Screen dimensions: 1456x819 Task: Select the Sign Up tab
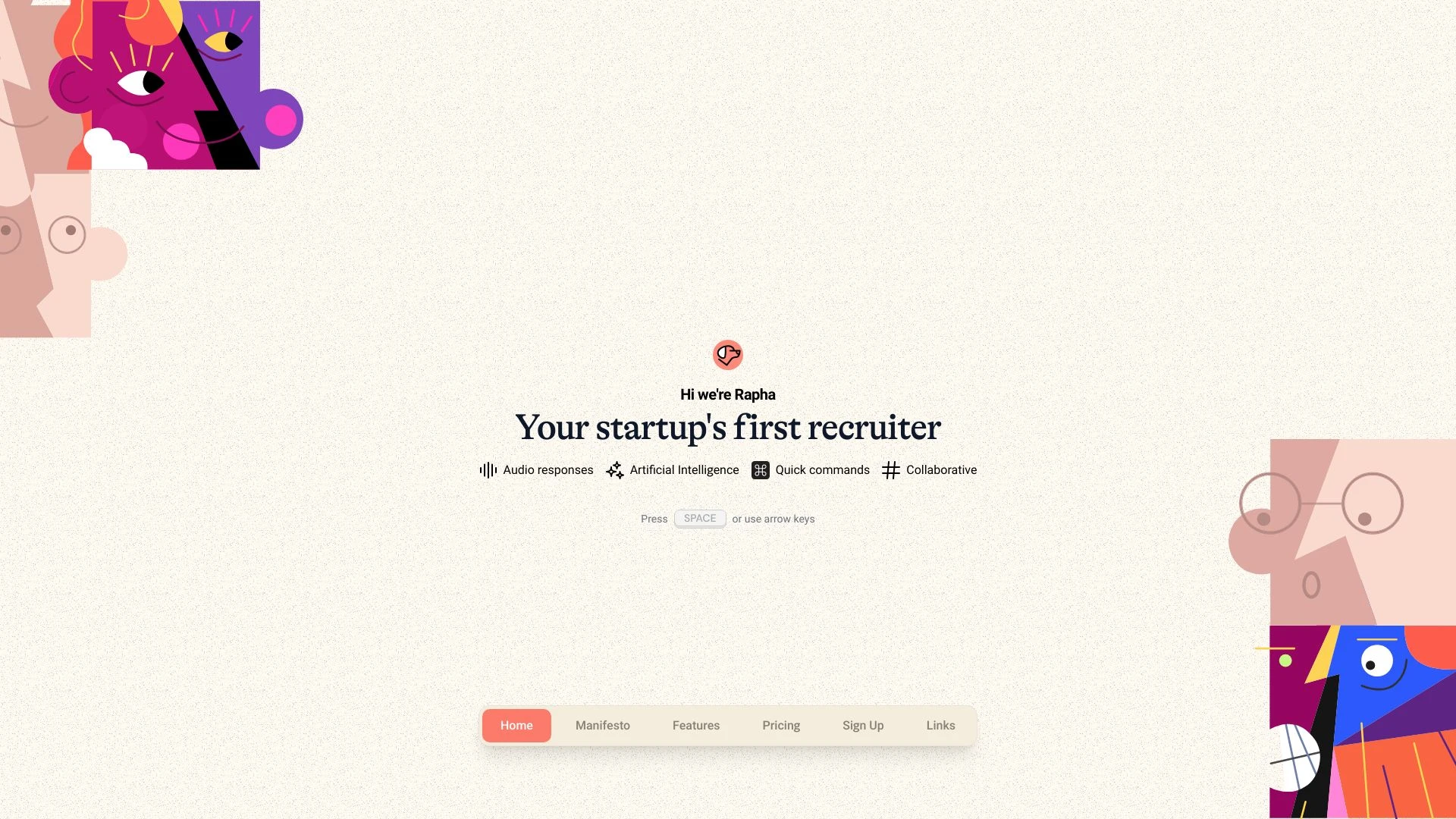coord(862,725)
